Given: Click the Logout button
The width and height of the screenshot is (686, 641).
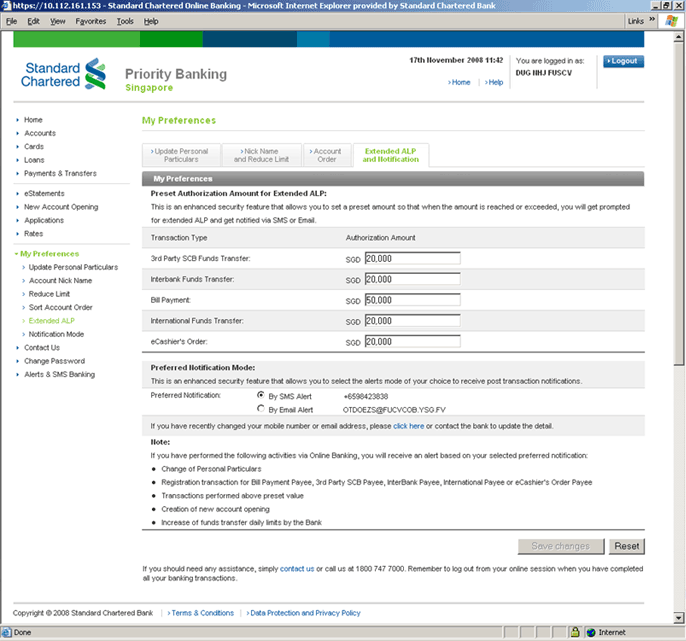Looking at the screenshot, I should (623, 61).
